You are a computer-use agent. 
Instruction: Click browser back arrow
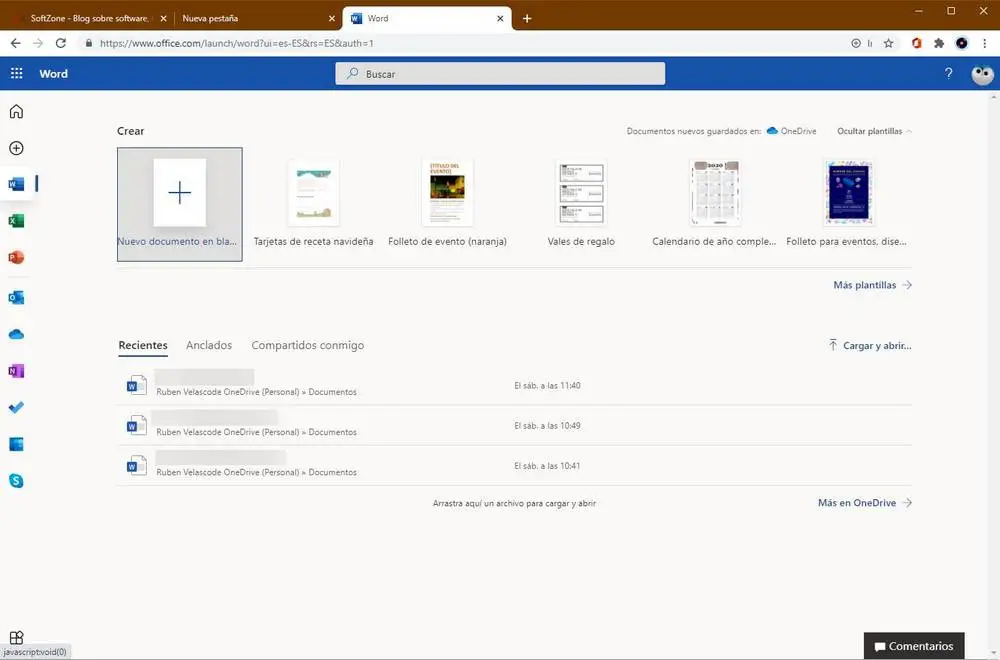tap(15, 43)
